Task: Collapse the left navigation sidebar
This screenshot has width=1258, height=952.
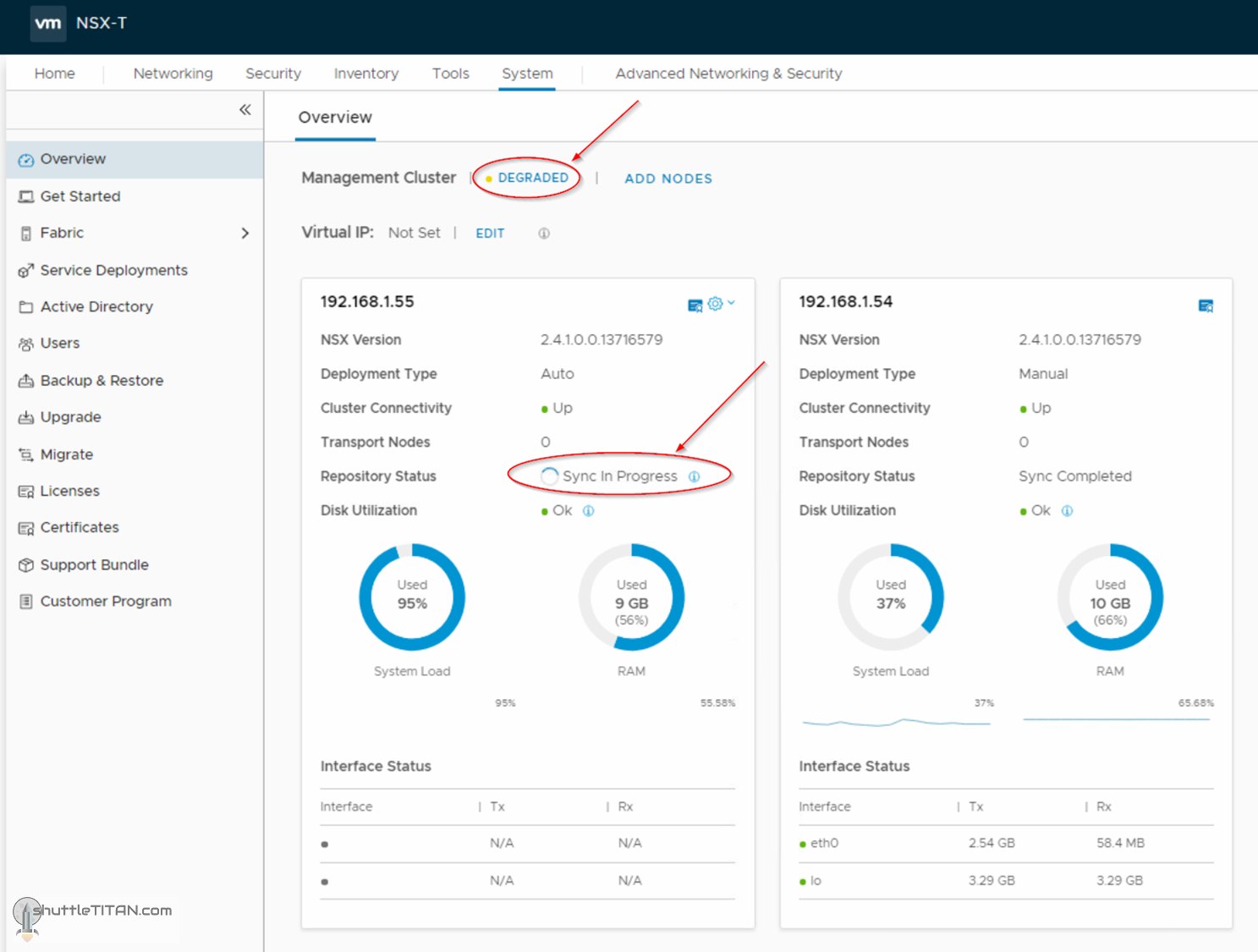Action: [244, 110]
